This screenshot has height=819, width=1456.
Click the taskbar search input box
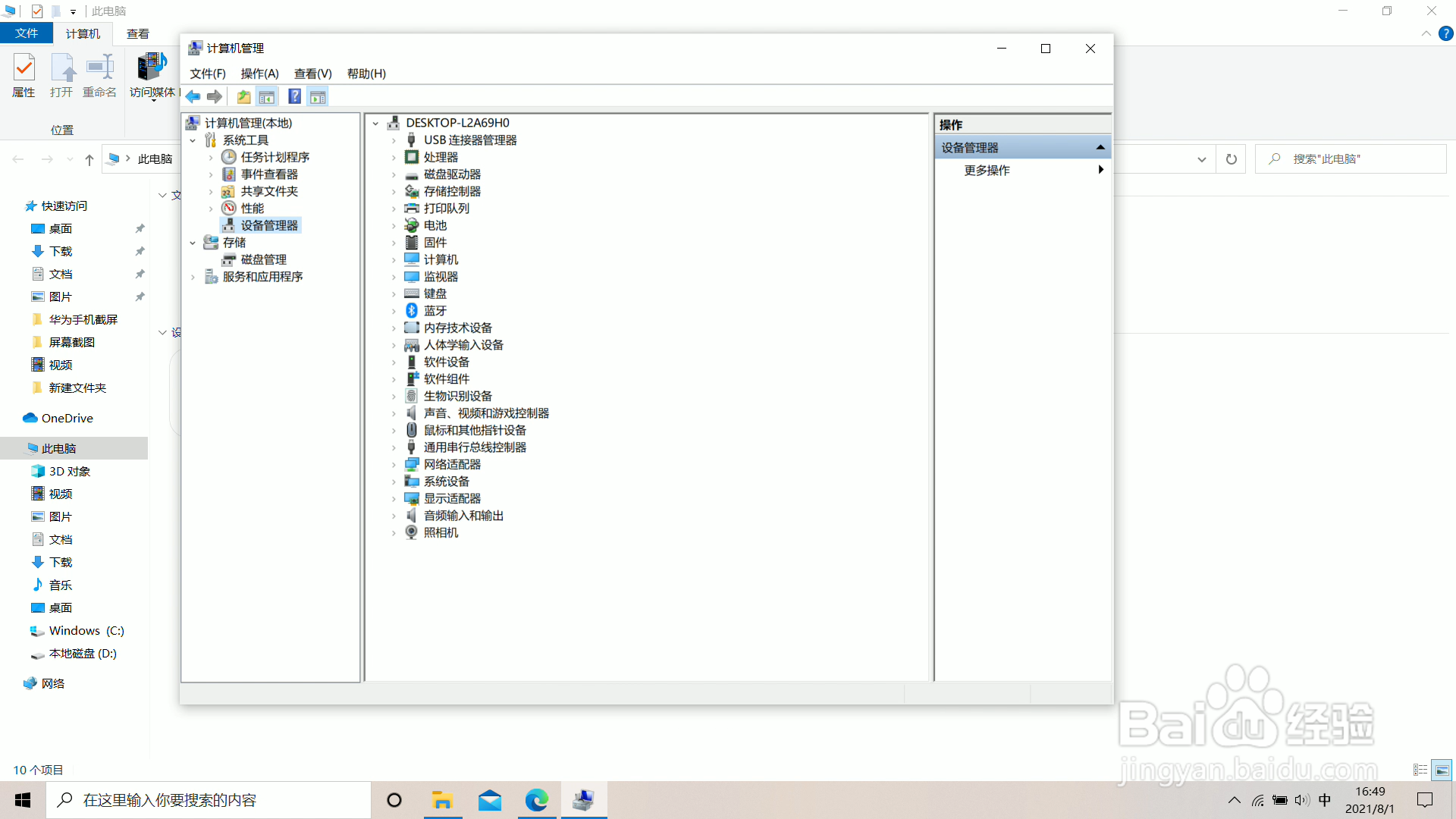point(209,800)
